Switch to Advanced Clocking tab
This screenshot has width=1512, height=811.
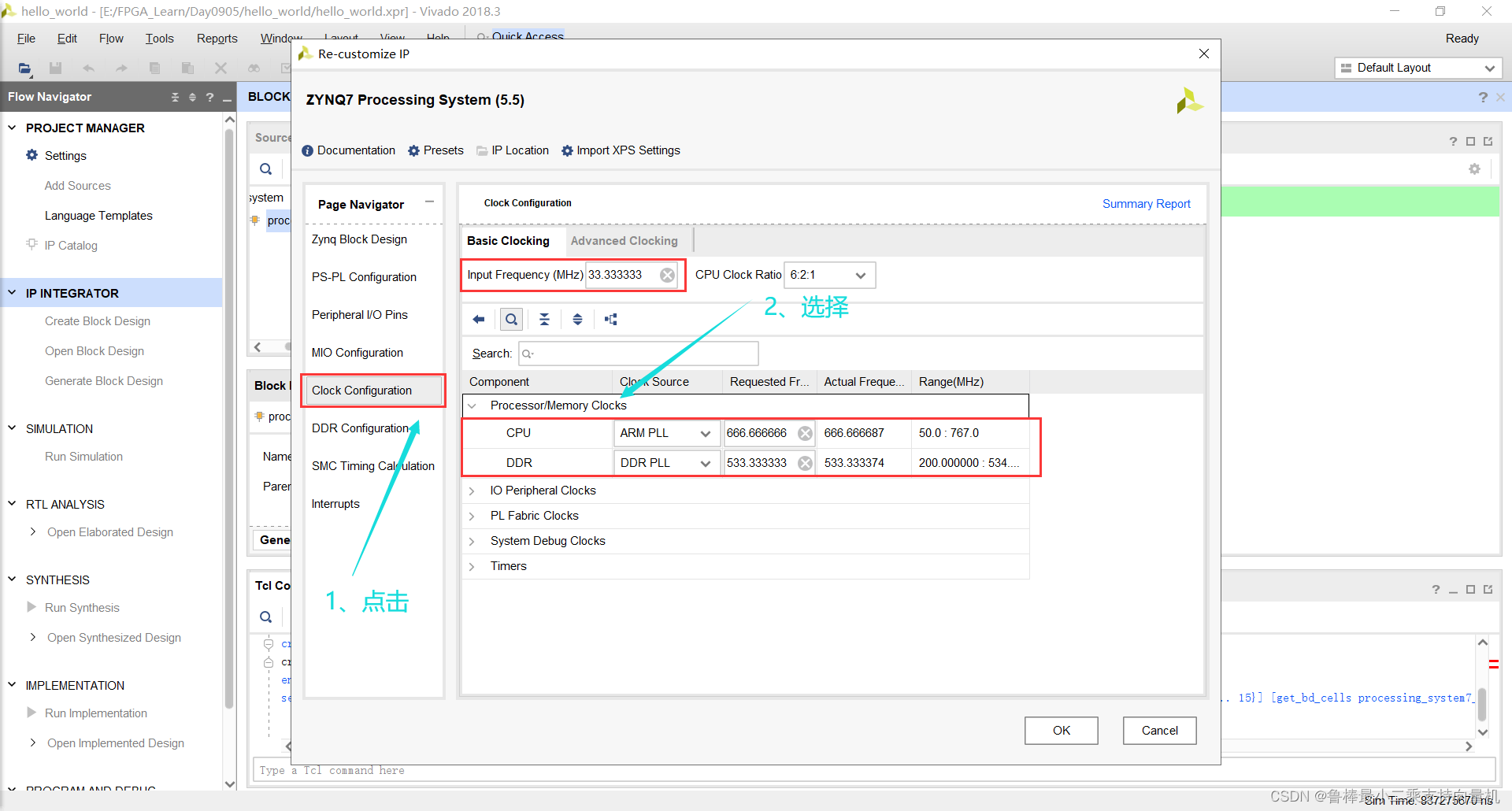(x=624, y=241)
